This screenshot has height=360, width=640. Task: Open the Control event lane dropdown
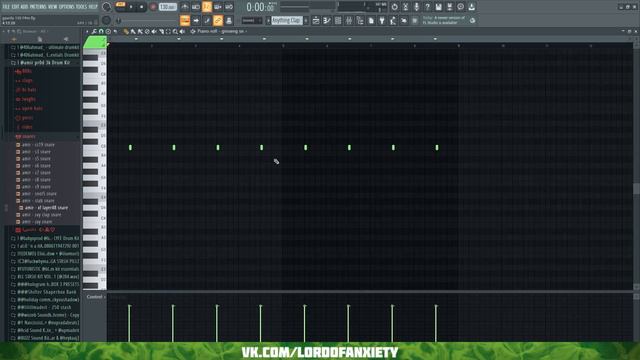coord(96,297)
